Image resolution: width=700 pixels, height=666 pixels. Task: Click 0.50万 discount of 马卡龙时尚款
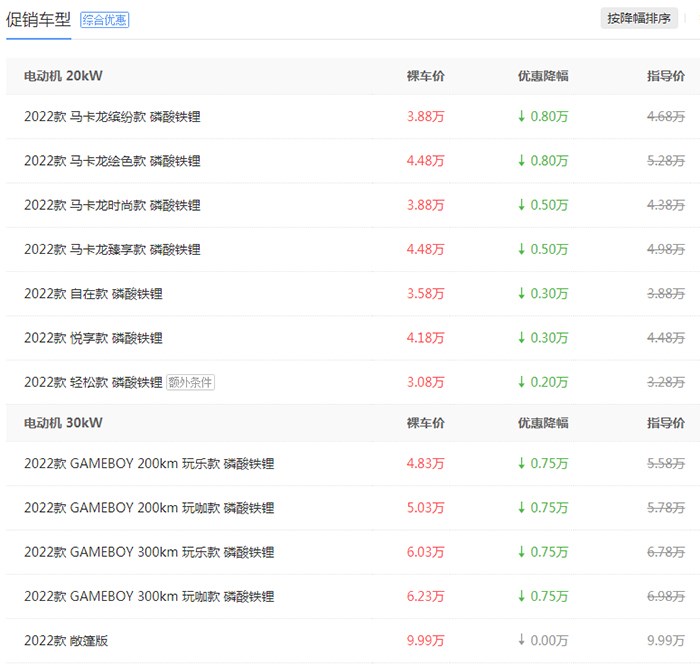pos(543,205)
